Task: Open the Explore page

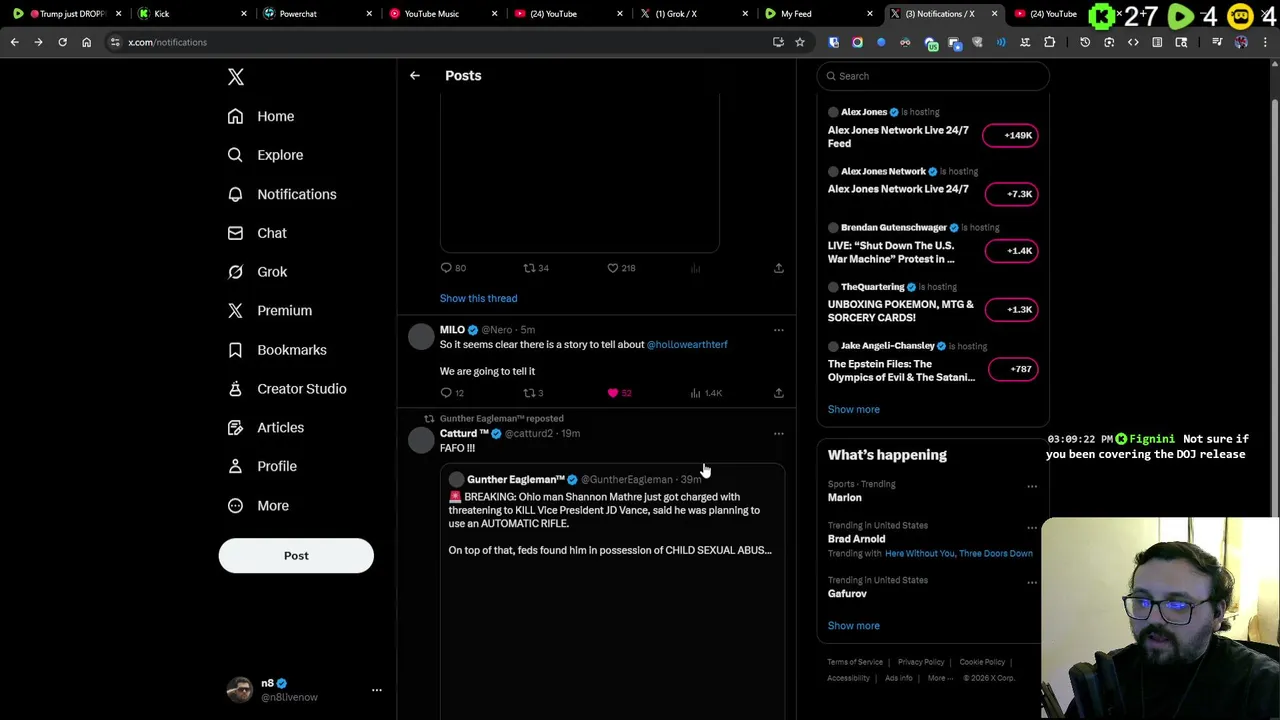Action: point(265,155)
